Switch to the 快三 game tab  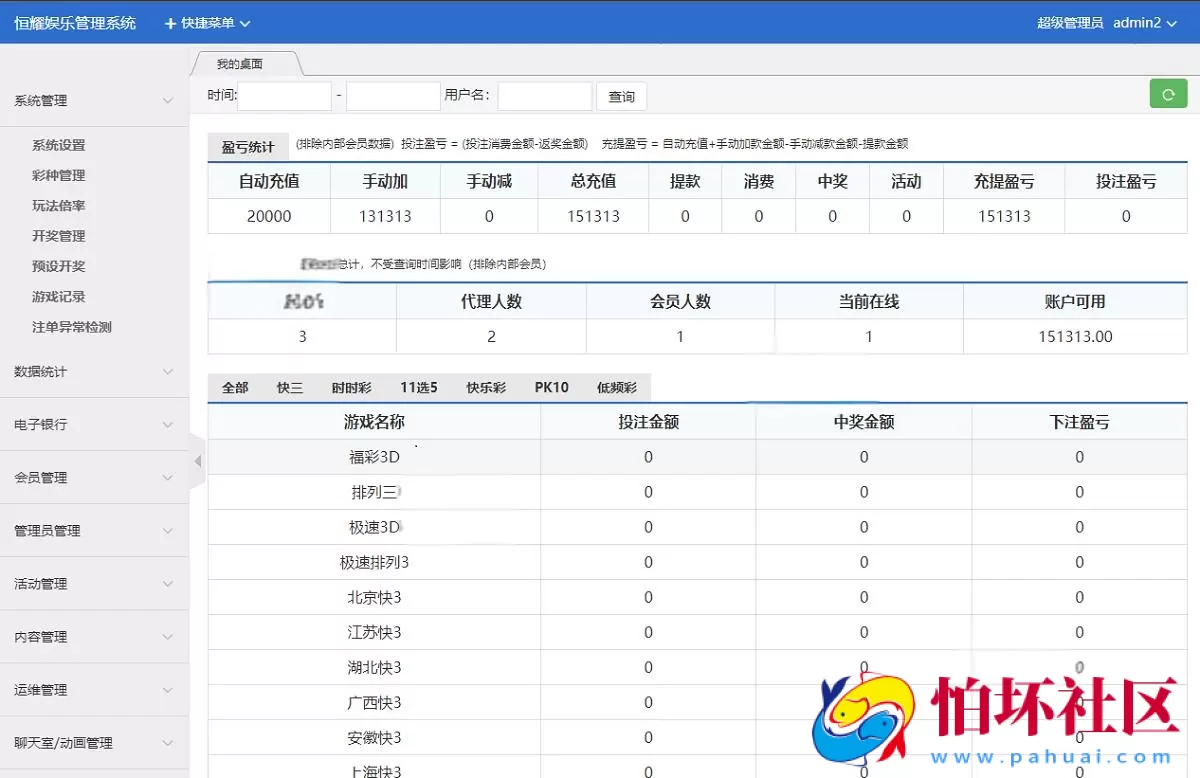pyautogui.click(x=289, y=387)
